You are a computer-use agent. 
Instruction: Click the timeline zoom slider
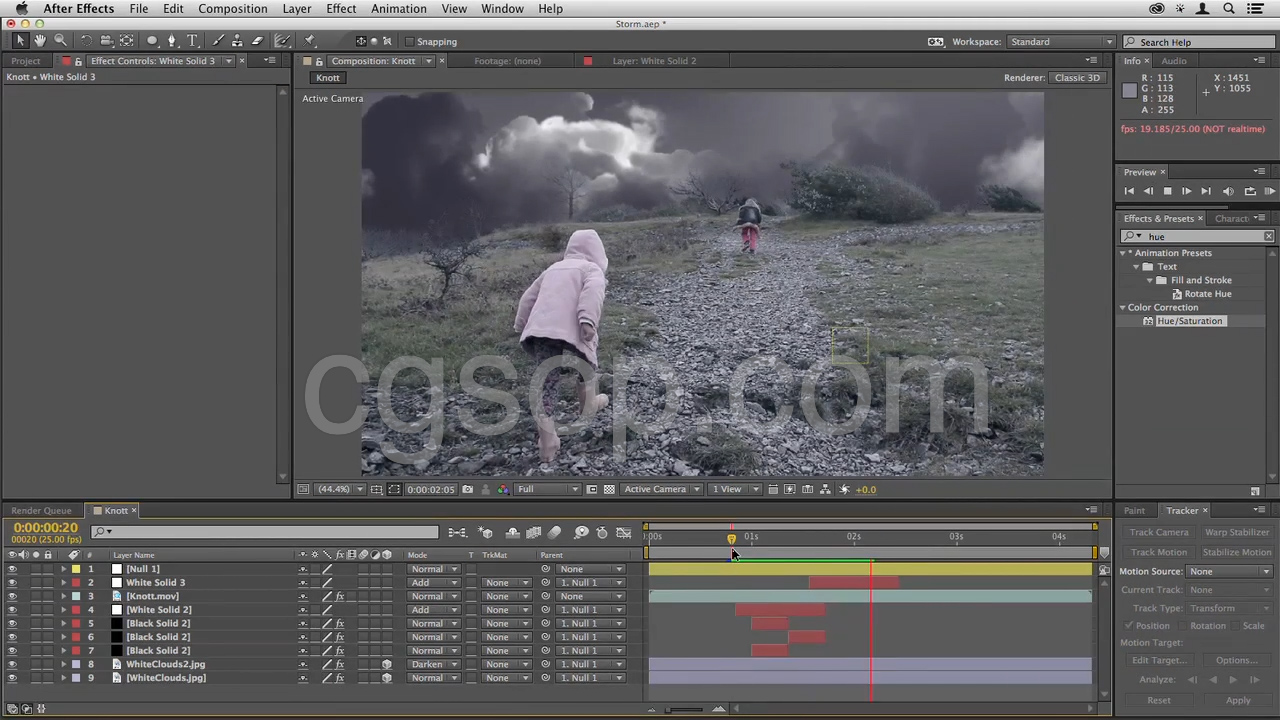(x=685, y=710)
